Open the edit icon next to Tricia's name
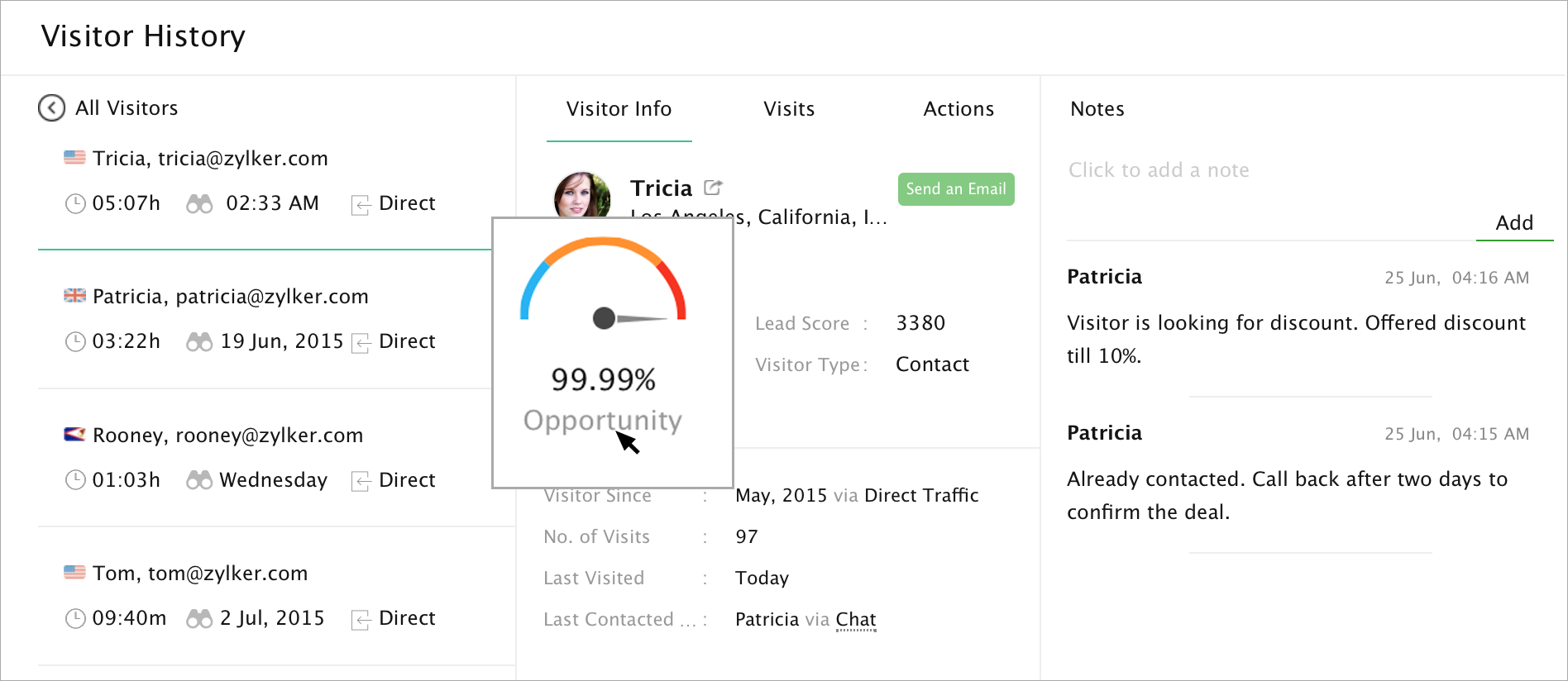This screenshot has width=1568, height=681. (713, 188)
